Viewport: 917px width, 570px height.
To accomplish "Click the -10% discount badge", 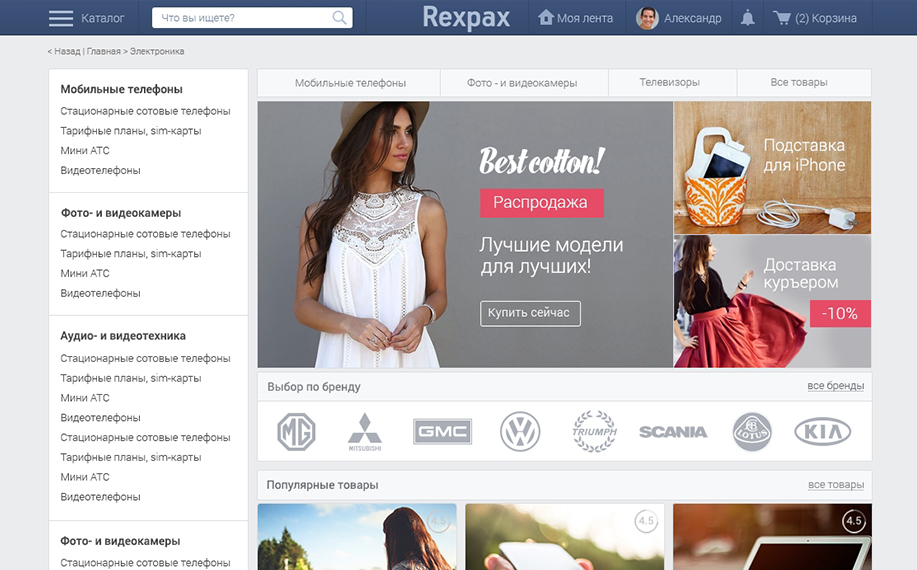I will 840,313.
